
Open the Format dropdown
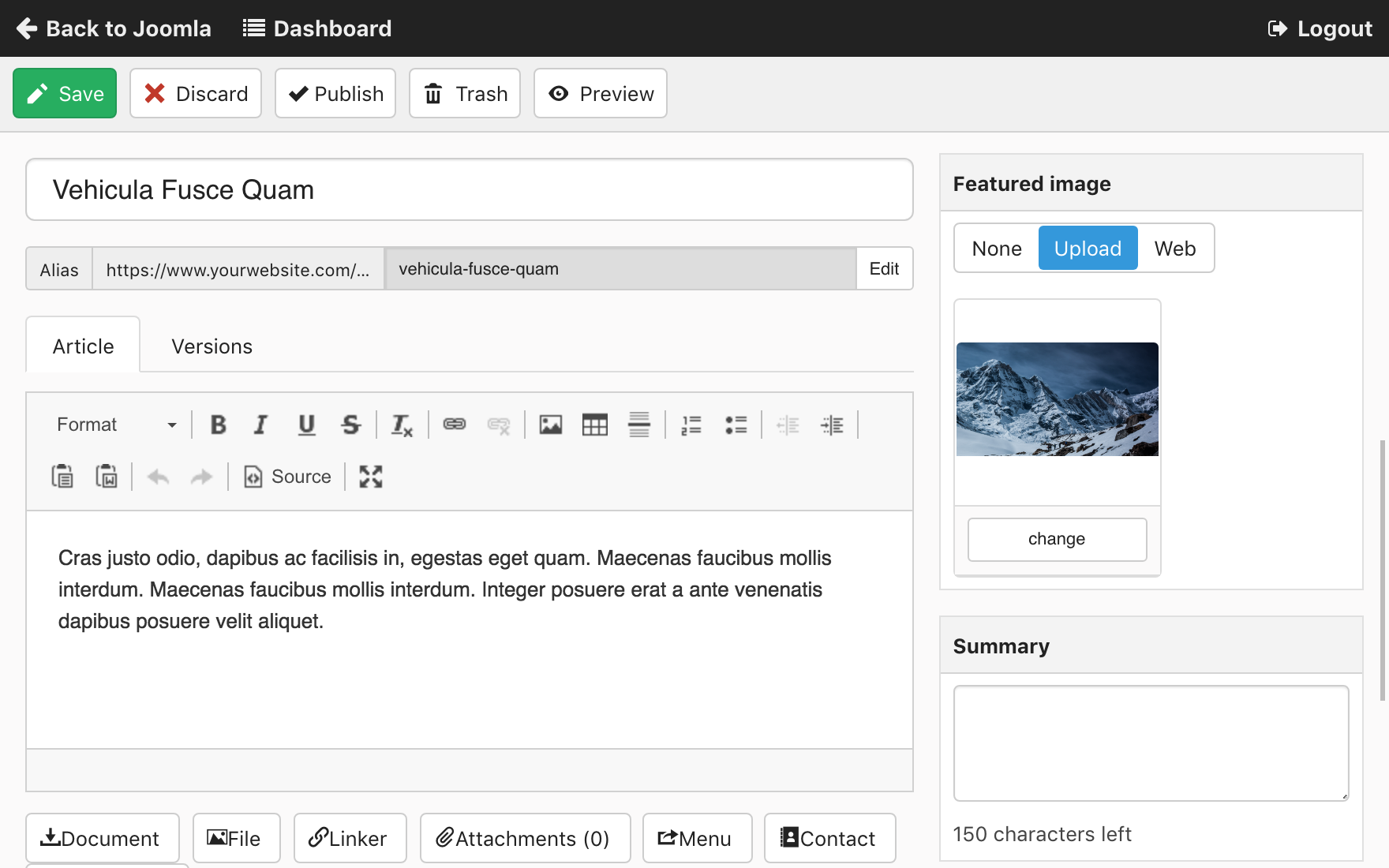(116, 425)
